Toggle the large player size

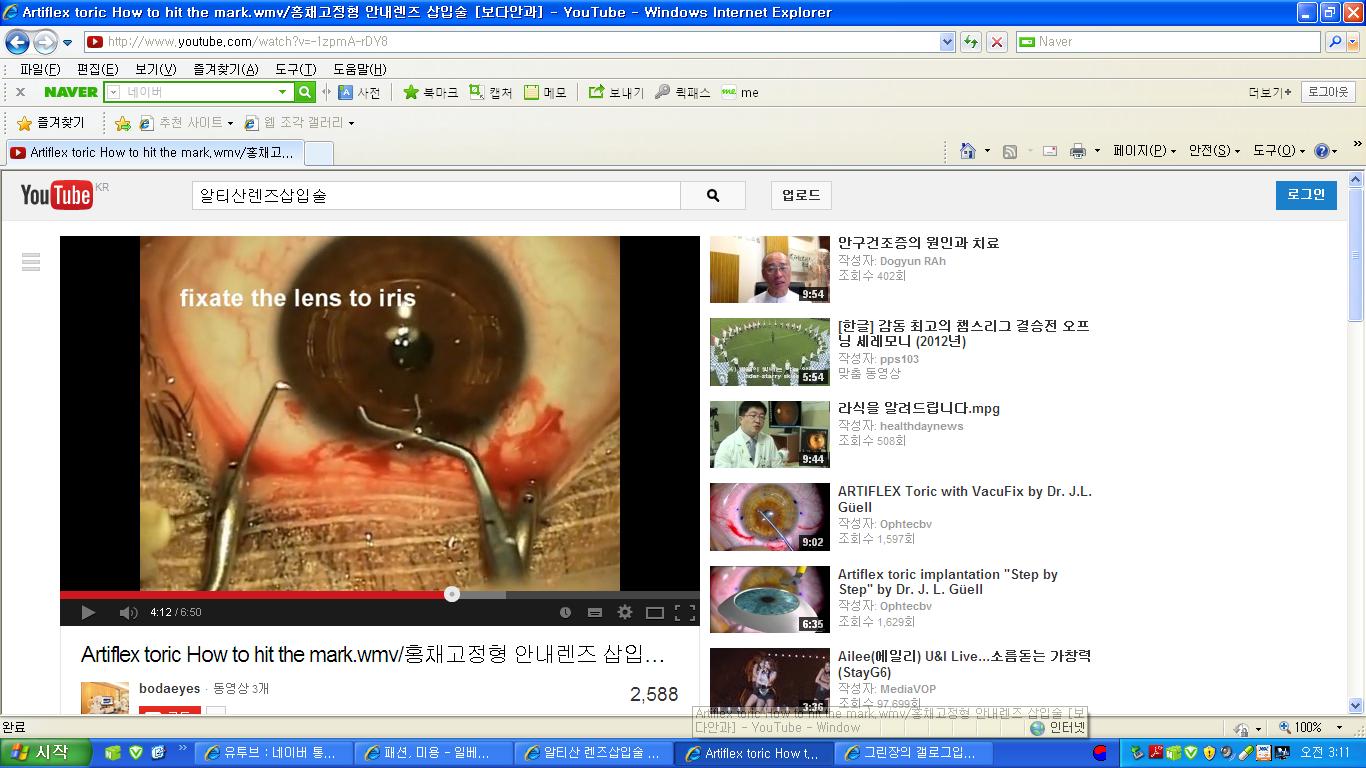click(x=655, y=612)
